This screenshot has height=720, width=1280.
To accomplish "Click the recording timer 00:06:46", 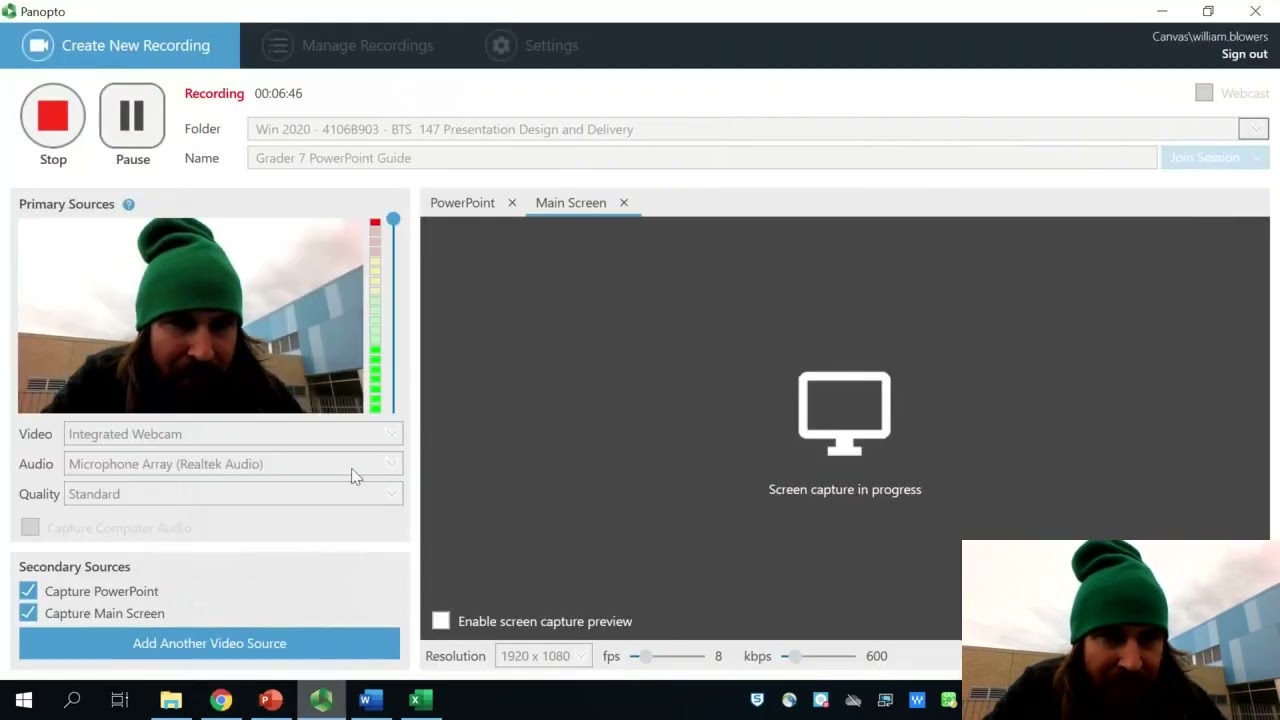I will [x=278, y=93].
